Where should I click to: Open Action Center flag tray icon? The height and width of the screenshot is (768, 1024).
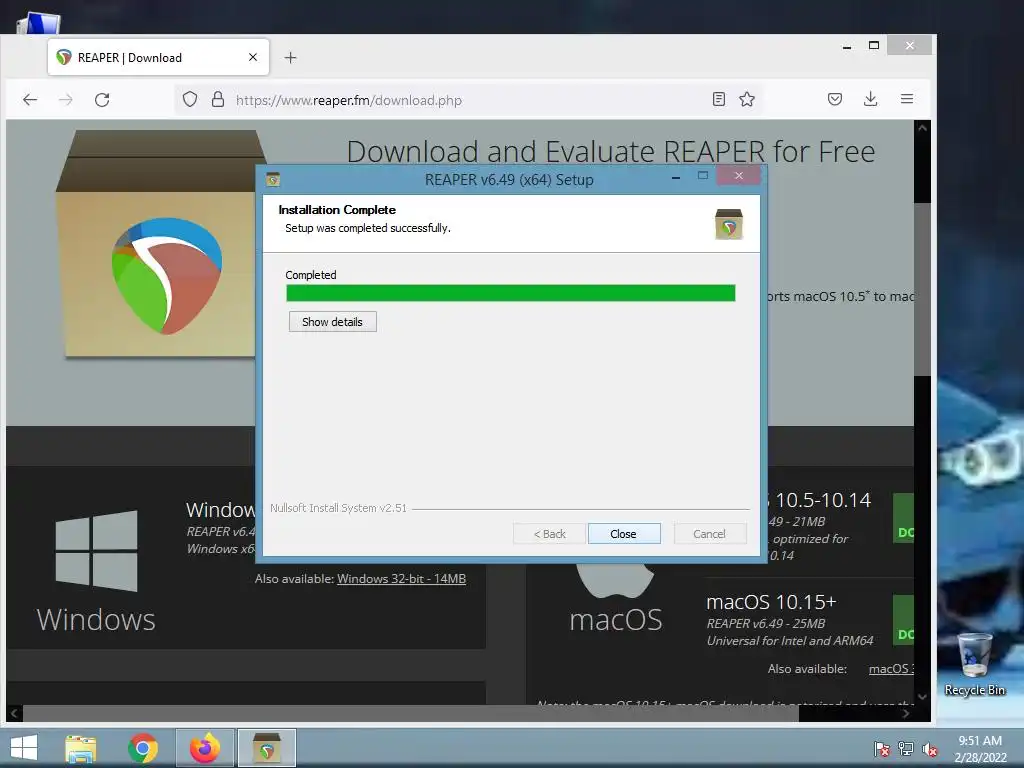(882, 749)
